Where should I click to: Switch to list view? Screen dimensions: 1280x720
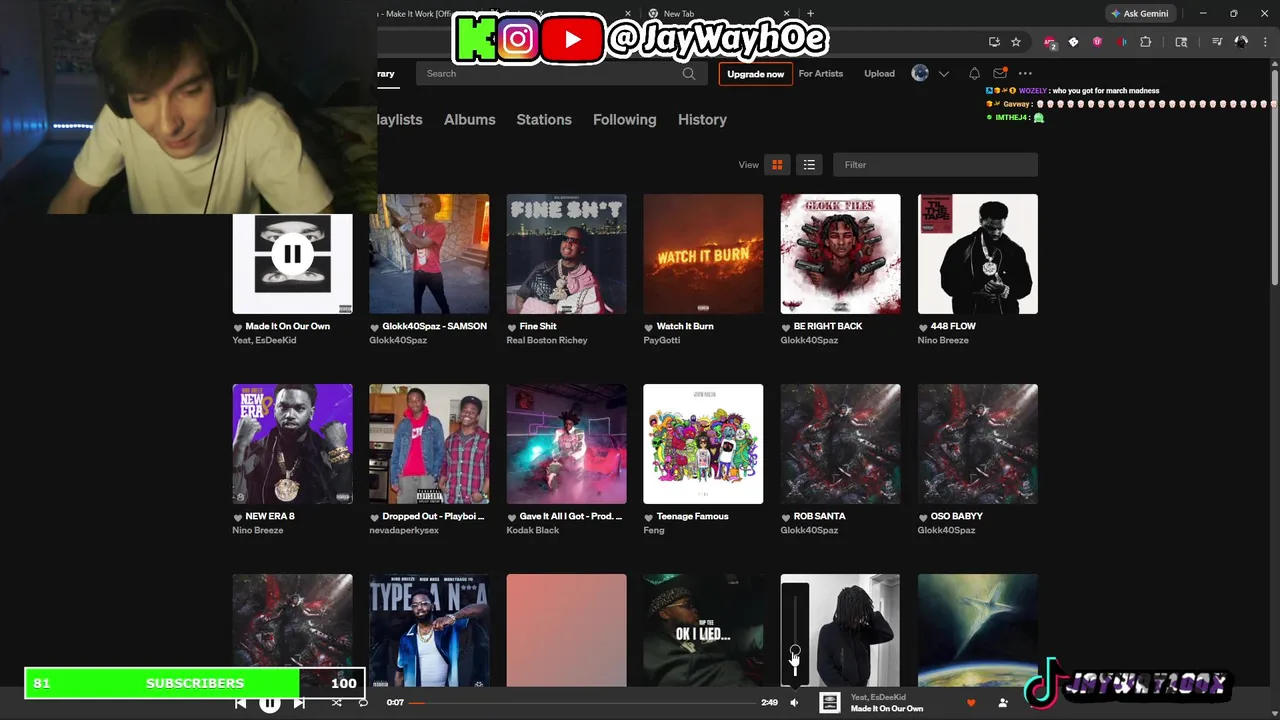(x=809, y=165)
